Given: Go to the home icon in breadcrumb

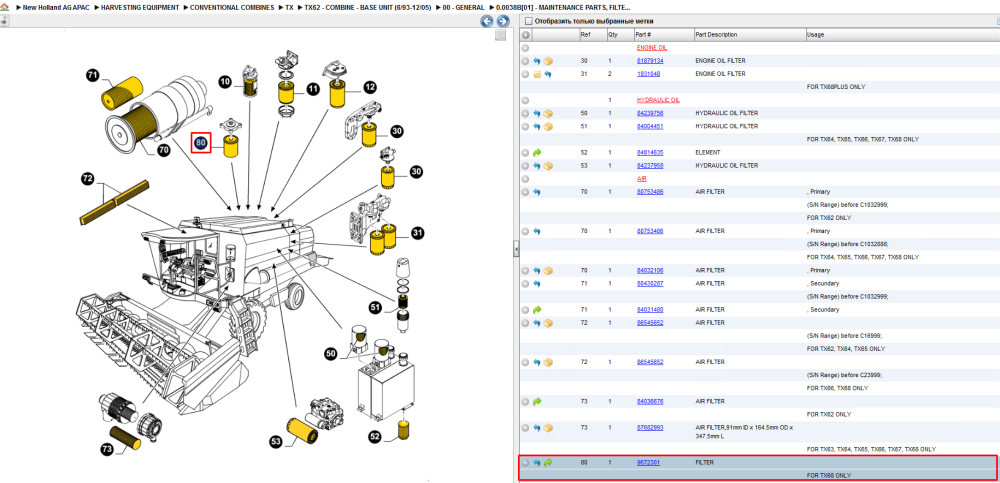Looking at the screenshot, I should click(x=4, y=8).
